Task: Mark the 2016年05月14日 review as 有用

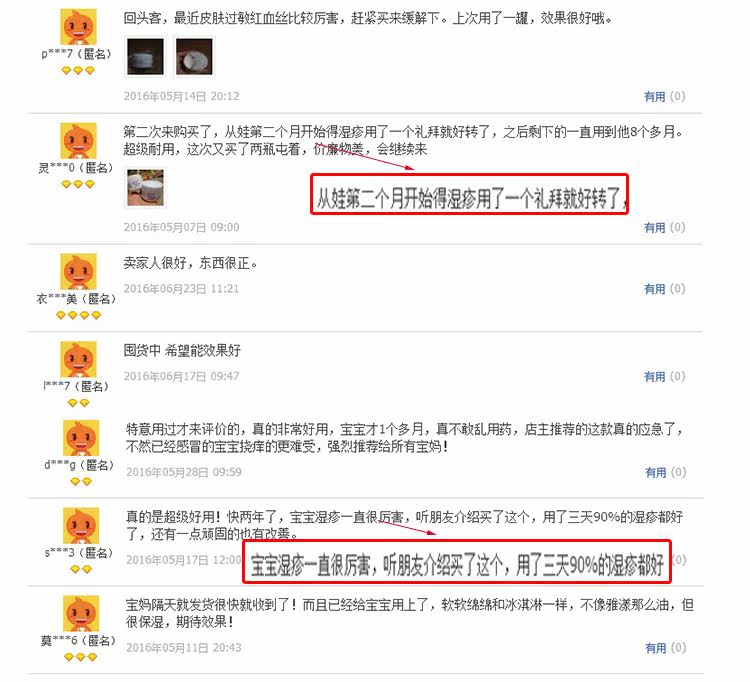Action: point(654,97)
